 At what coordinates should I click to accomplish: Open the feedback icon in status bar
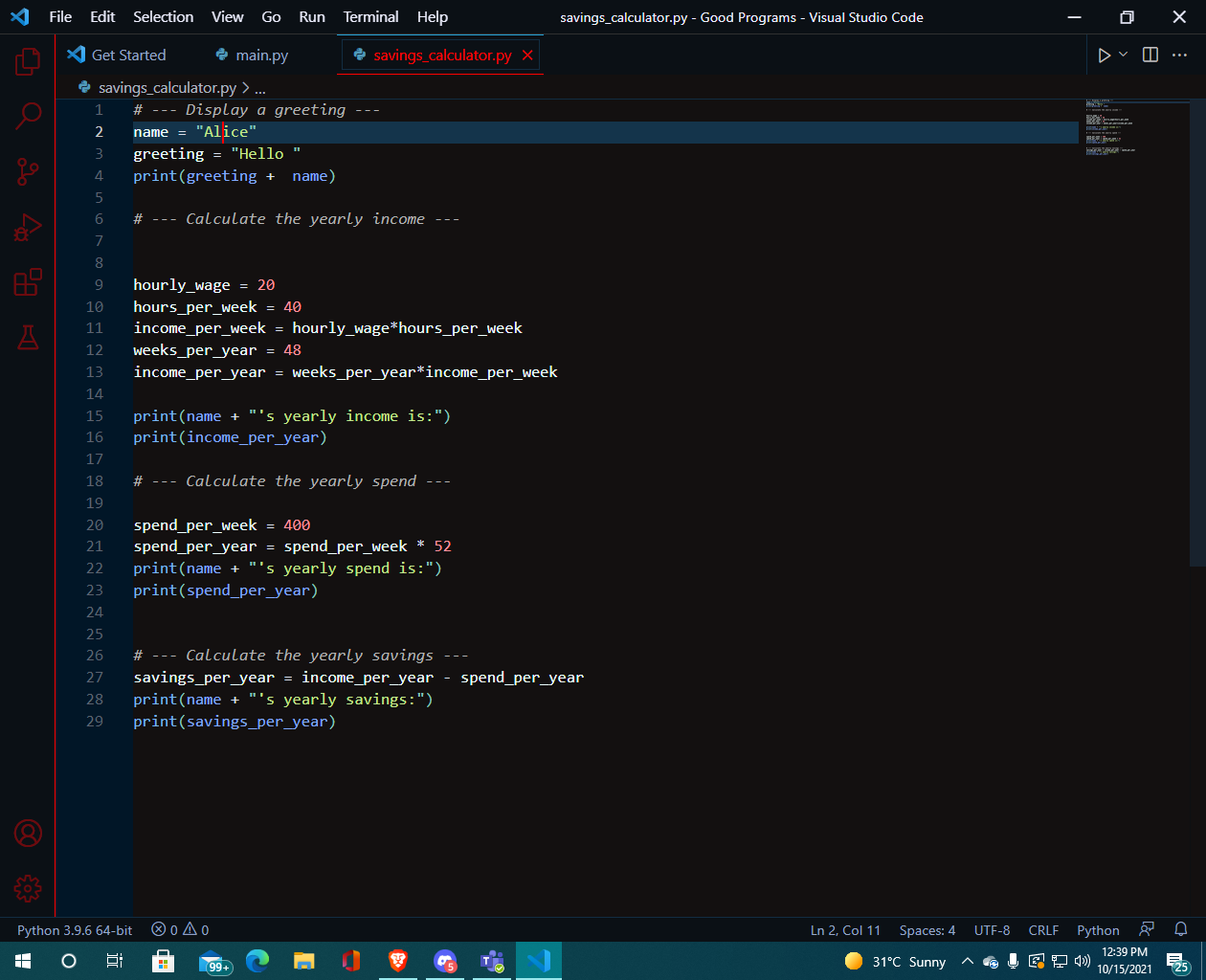(x=1147, y=929)
